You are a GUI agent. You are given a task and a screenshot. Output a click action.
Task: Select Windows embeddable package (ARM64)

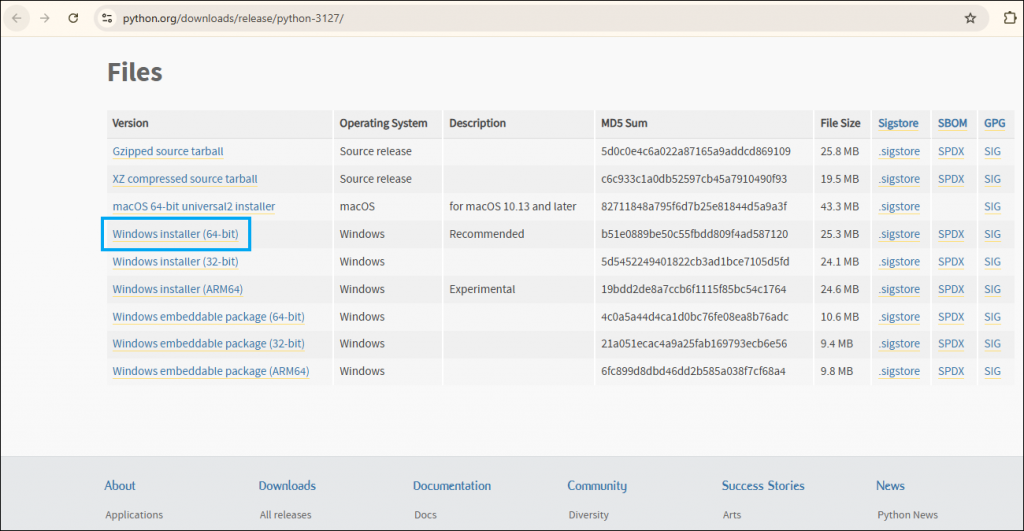coord(210,371)
